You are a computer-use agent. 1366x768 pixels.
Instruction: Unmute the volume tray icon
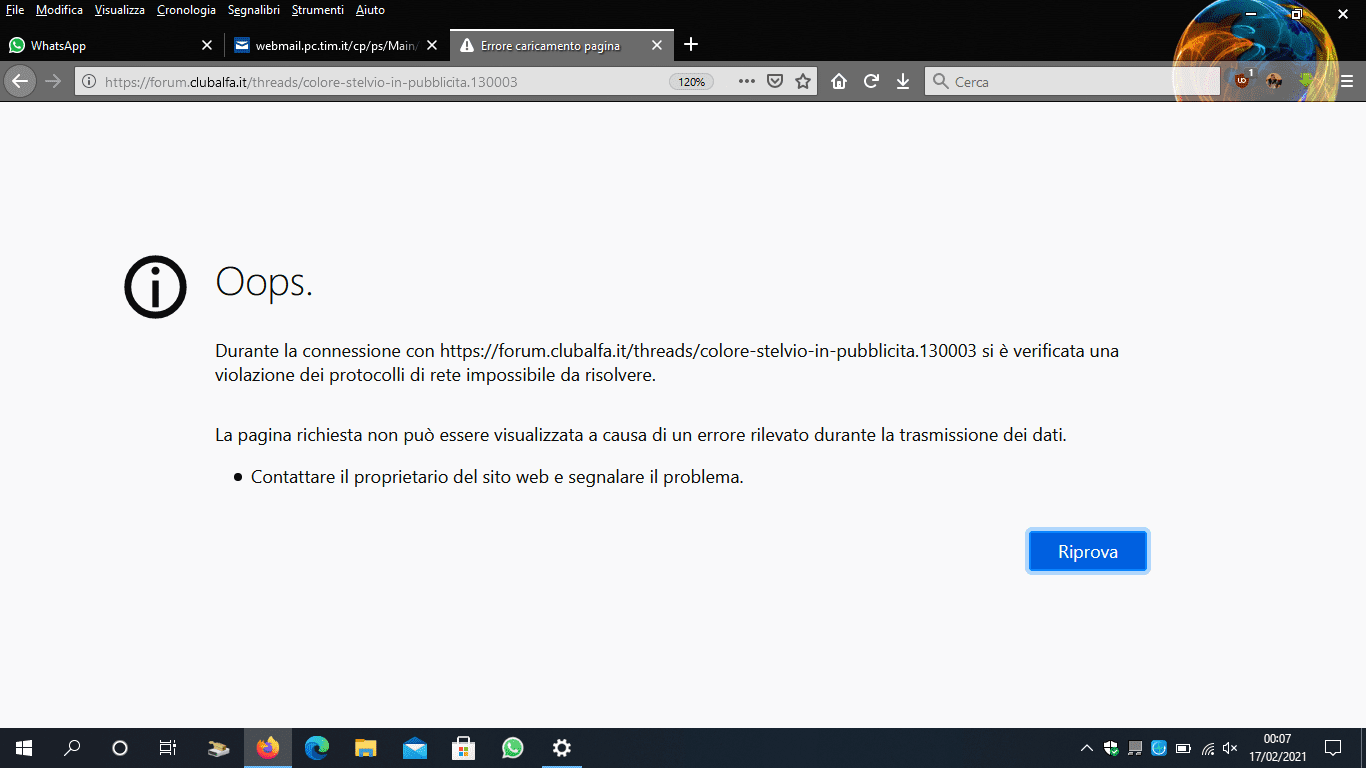point(1231,748)
